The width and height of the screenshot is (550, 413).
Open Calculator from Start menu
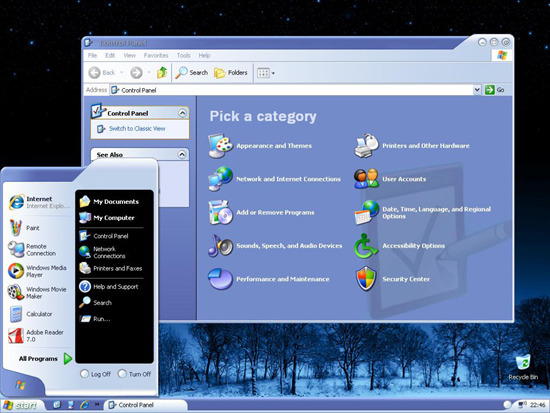point(31,314)
